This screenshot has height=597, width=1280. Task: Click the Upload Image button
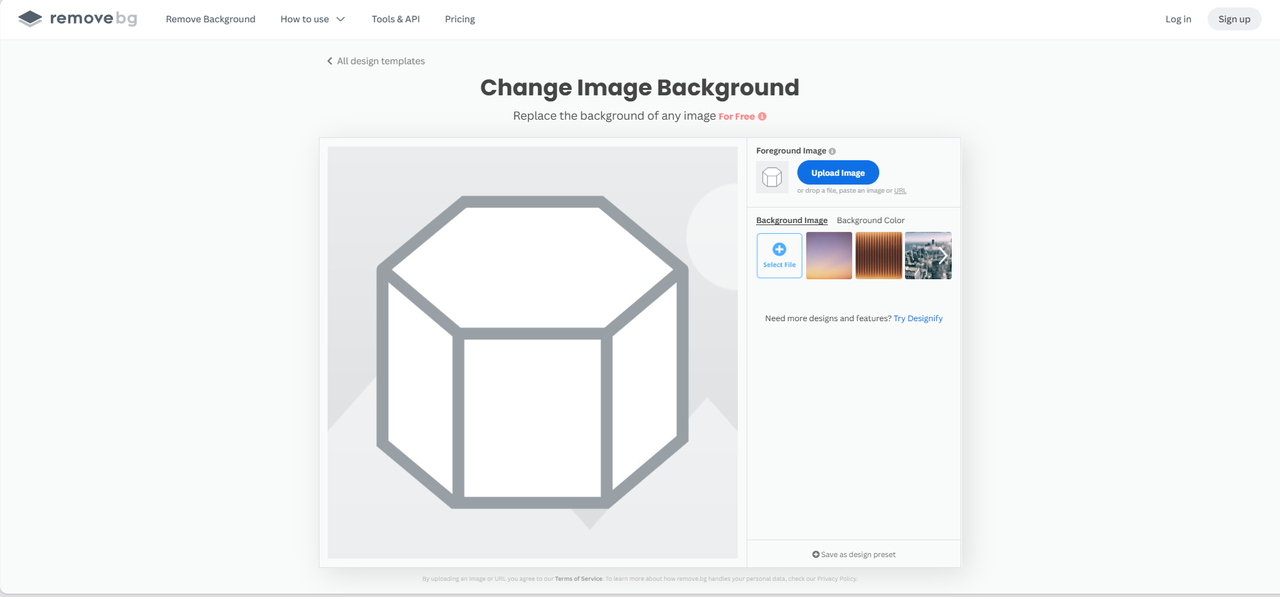pyautogui.click(x=838, y=173)
